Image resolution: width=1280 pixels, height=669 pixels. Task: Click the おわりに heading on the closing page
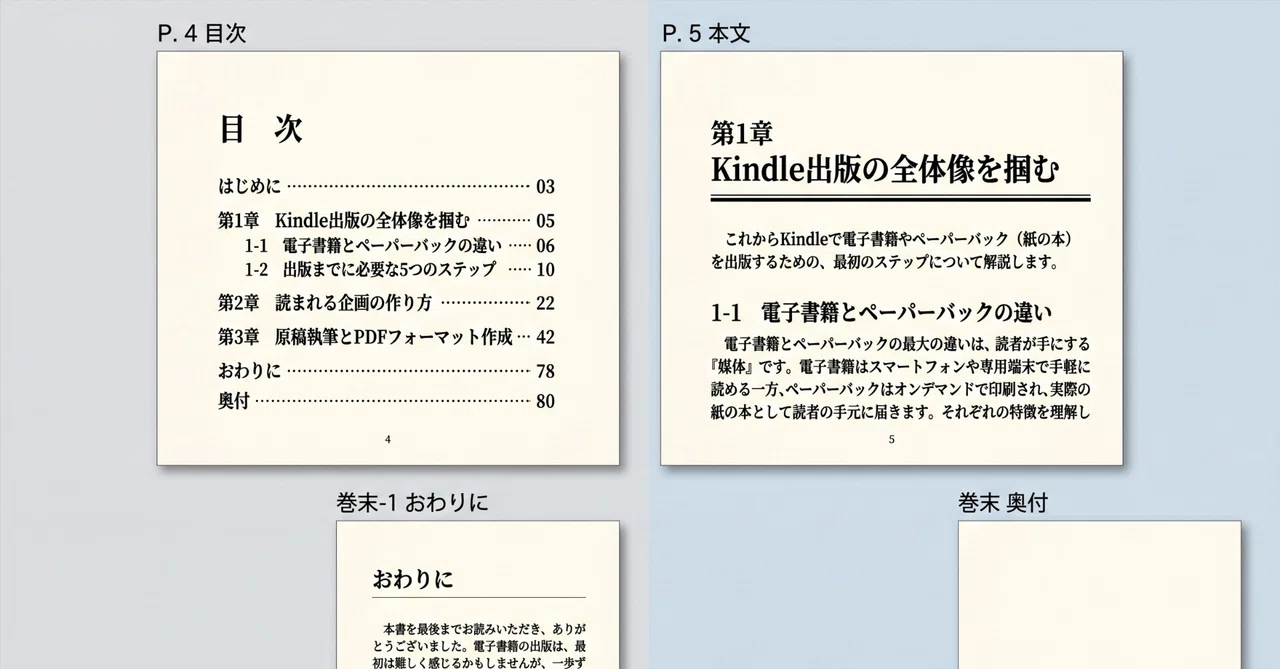[412, 579]
